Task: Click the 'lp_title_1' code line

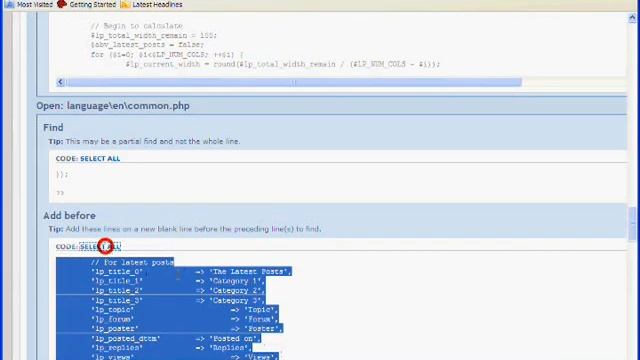Action: tap(178, 281)
